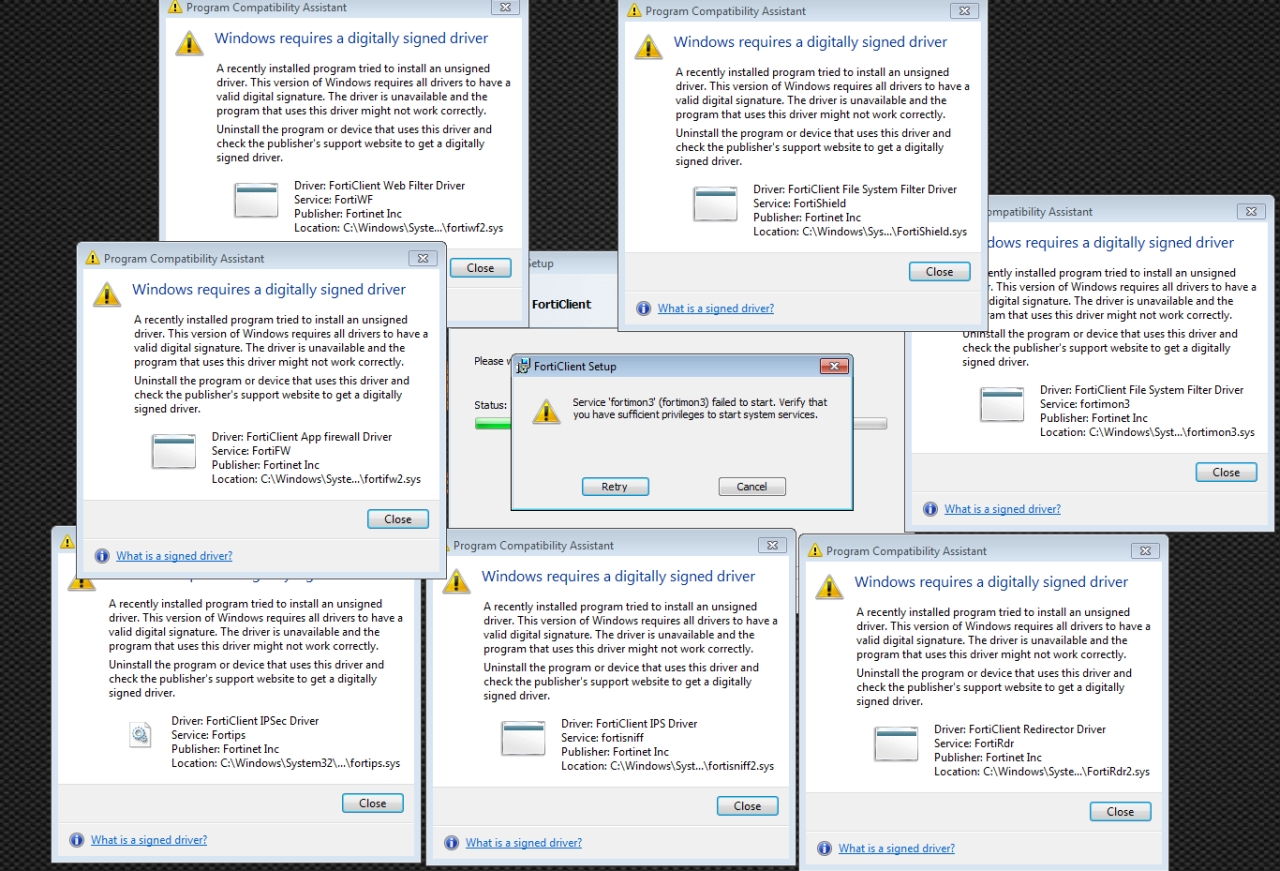Close the Fortips IPSec driver dialog

(x=373, y=804)
